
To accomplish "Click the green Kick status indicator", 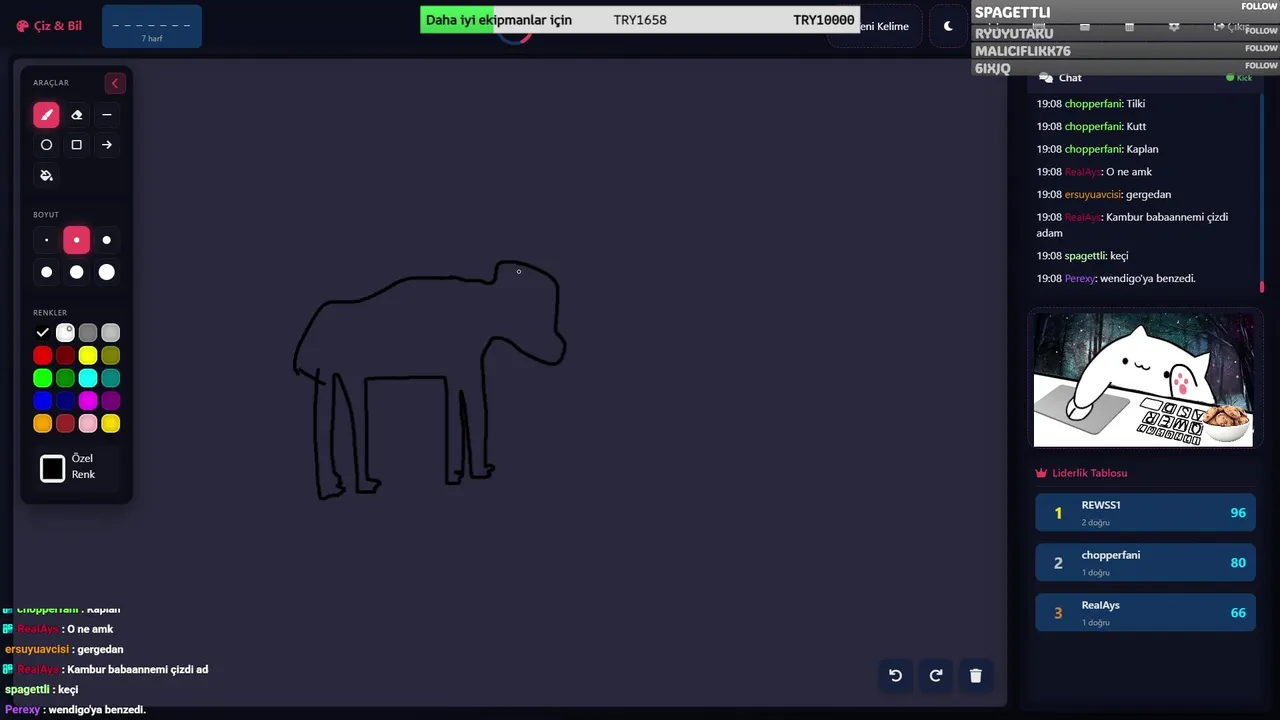I will coord(1239,78).
